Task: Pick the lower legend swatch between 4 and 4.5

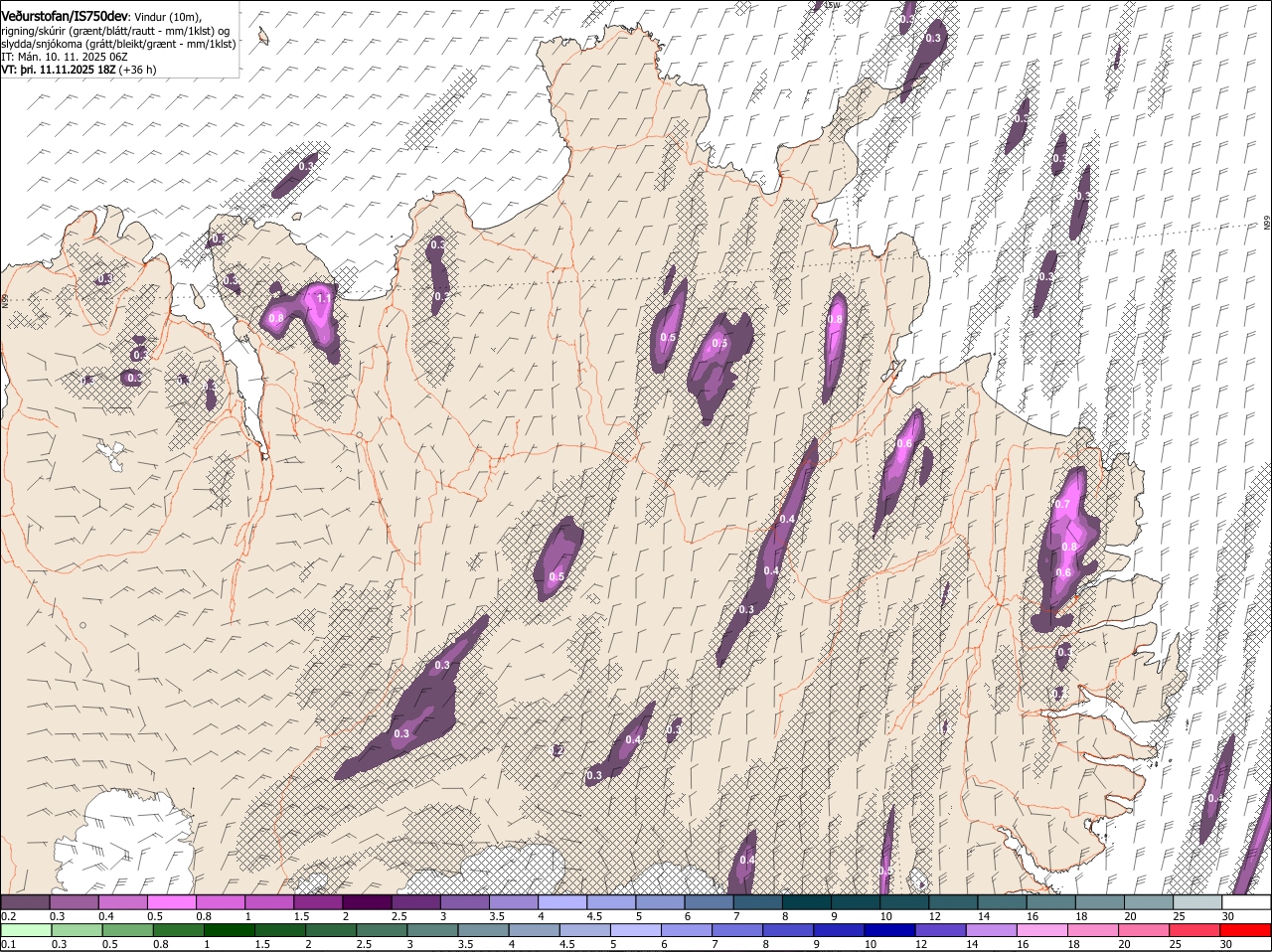Action: (x=536, y=931)
